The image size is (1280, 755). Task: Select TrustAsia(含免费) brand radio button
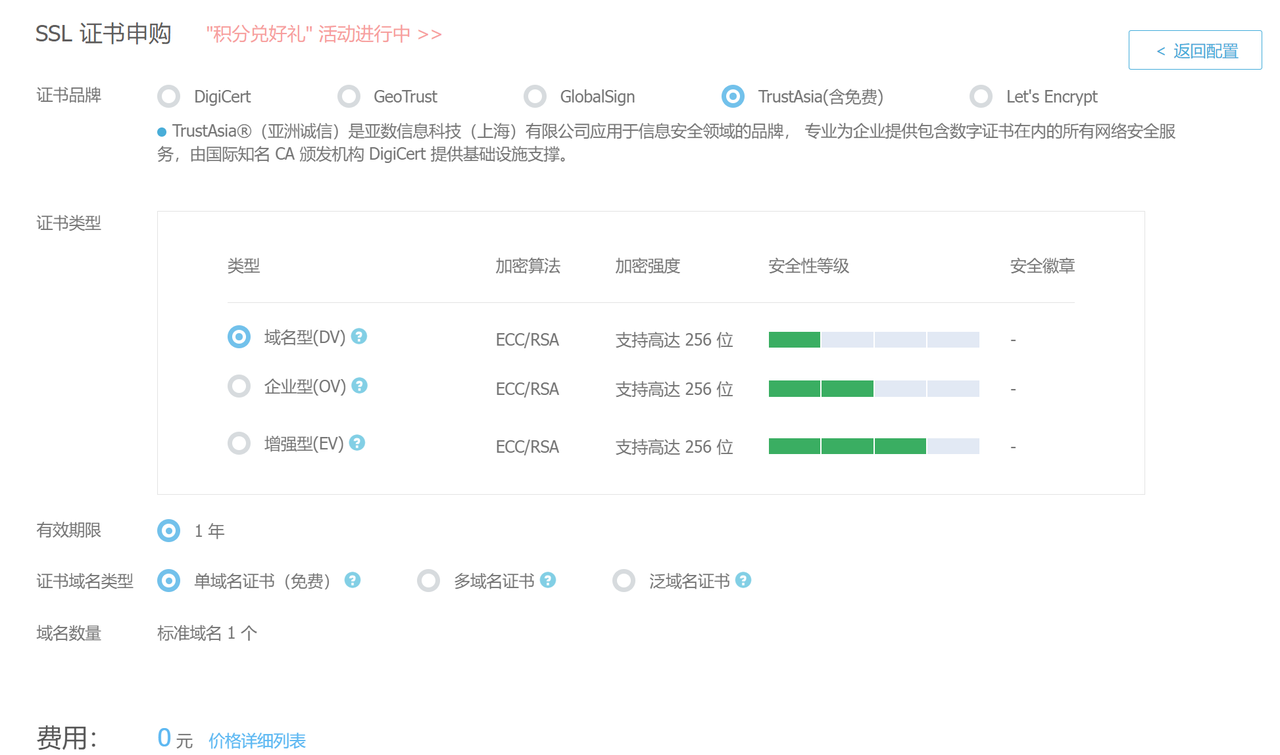tap(733, 96)
